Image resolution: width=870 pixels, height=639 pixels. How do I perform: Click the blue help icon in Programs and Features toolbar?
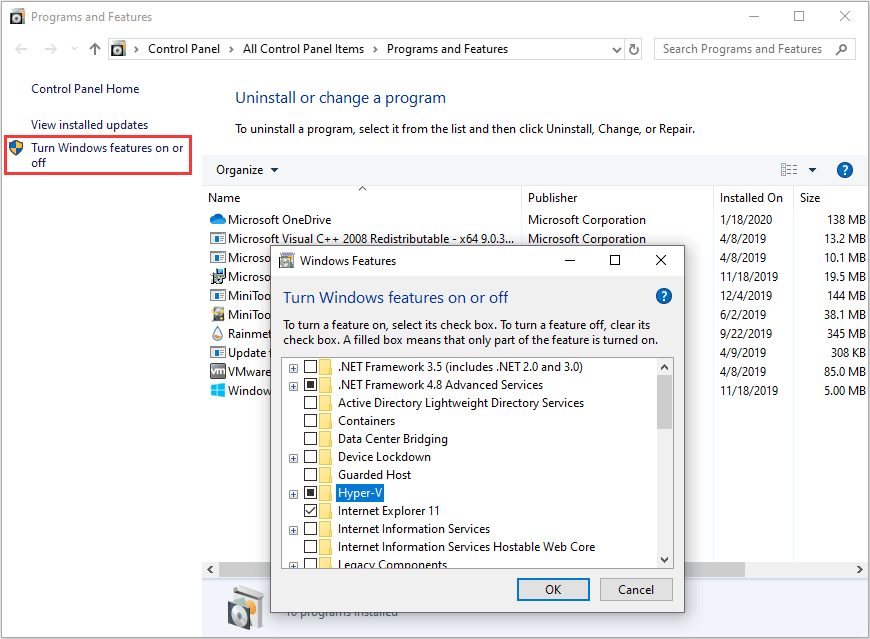[x=844, y=170]
